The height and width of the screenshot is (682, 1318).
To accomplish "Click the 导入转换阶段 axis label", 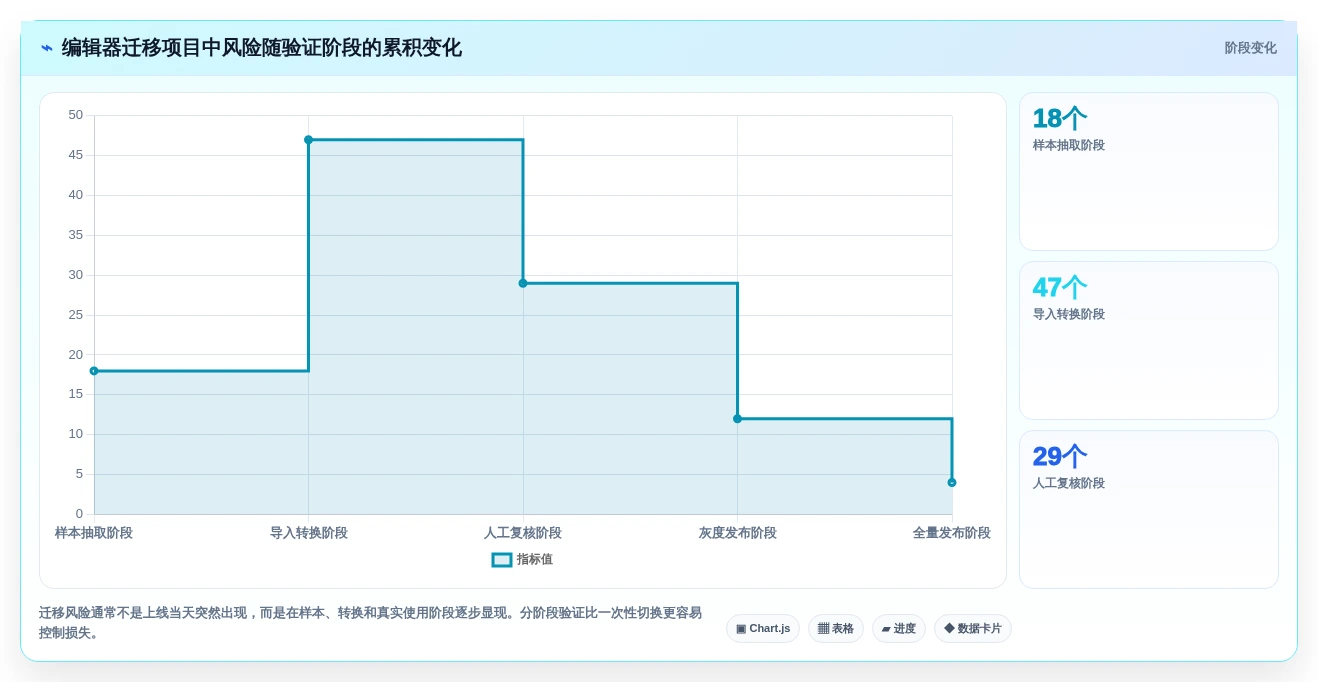I will click(308, 533).
